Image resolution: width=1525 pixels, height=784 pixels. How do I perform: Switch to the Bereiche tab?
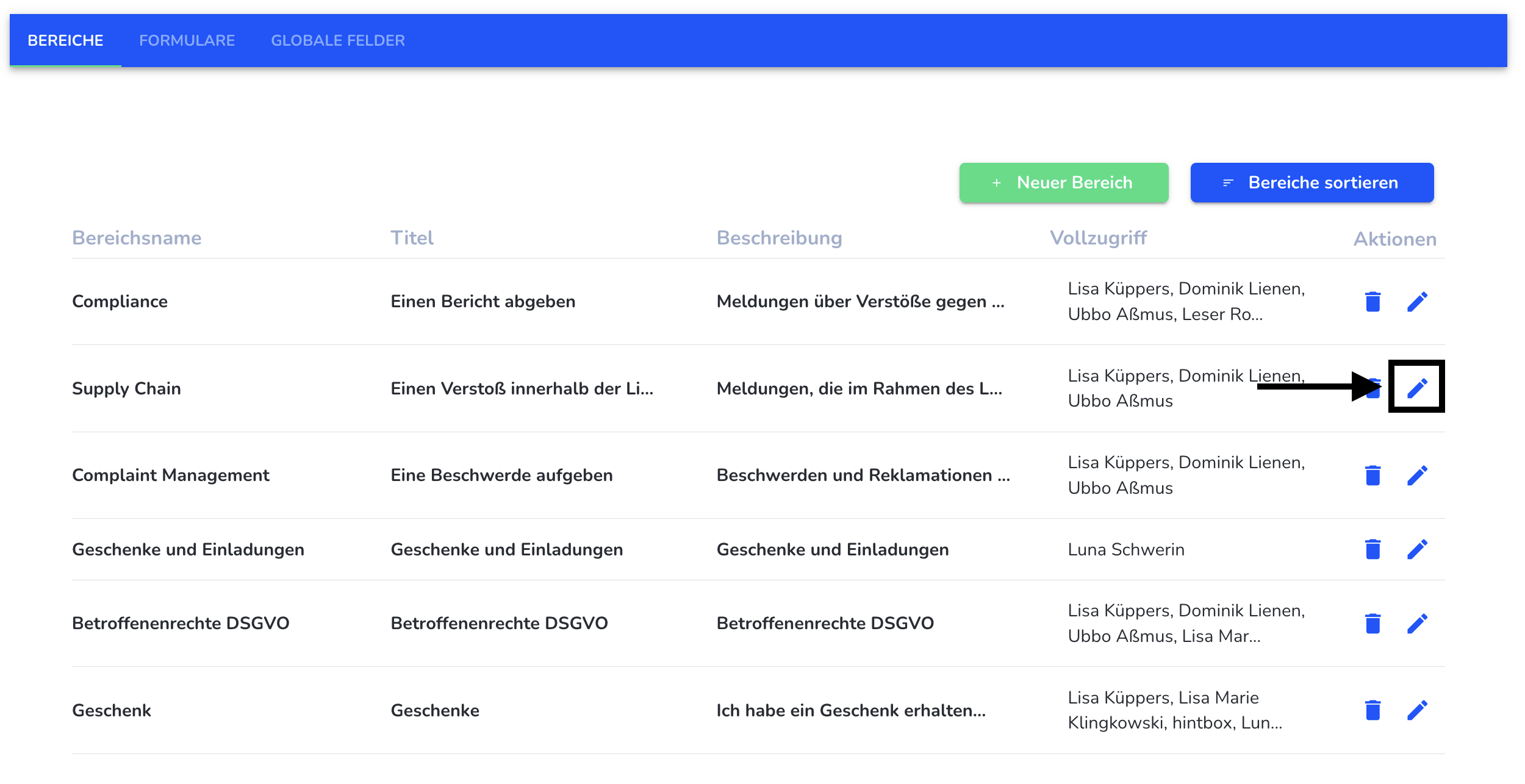click(x=65, y=40)
